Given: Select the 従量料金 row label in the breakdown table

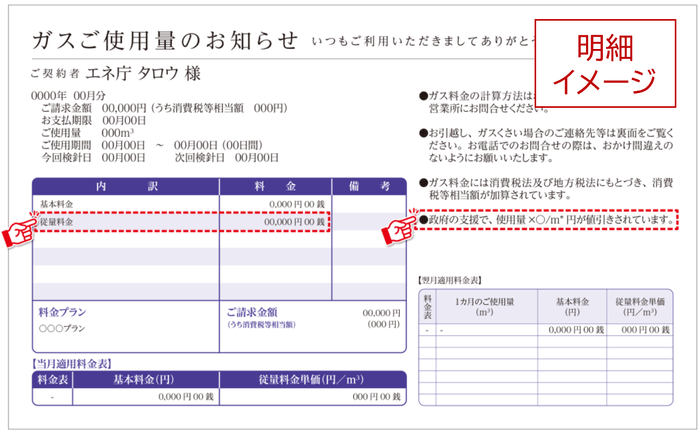Looking at the screenshot, I should coord(56,222).
